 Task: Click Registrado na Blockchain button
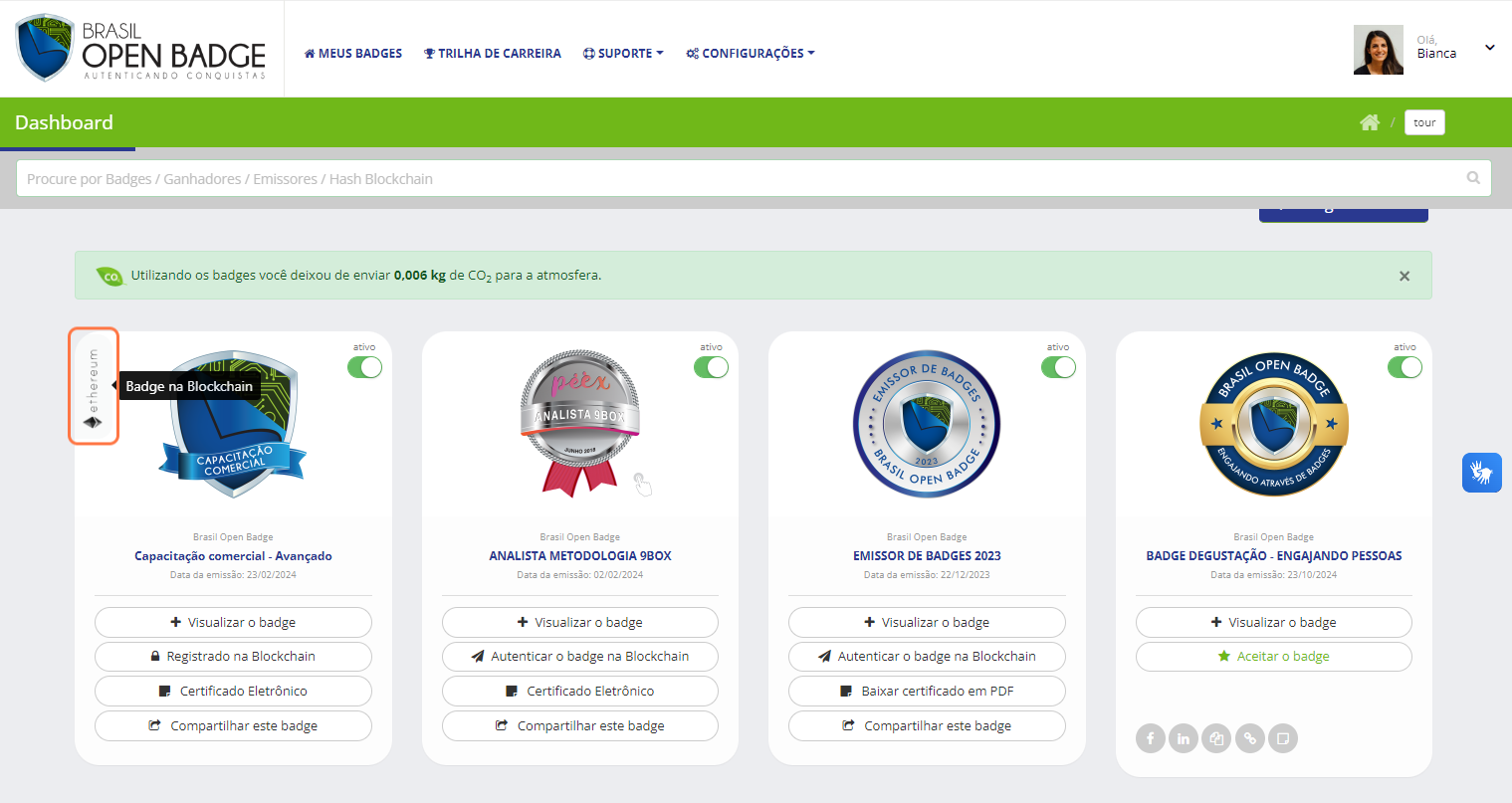[x=233, y=657]
